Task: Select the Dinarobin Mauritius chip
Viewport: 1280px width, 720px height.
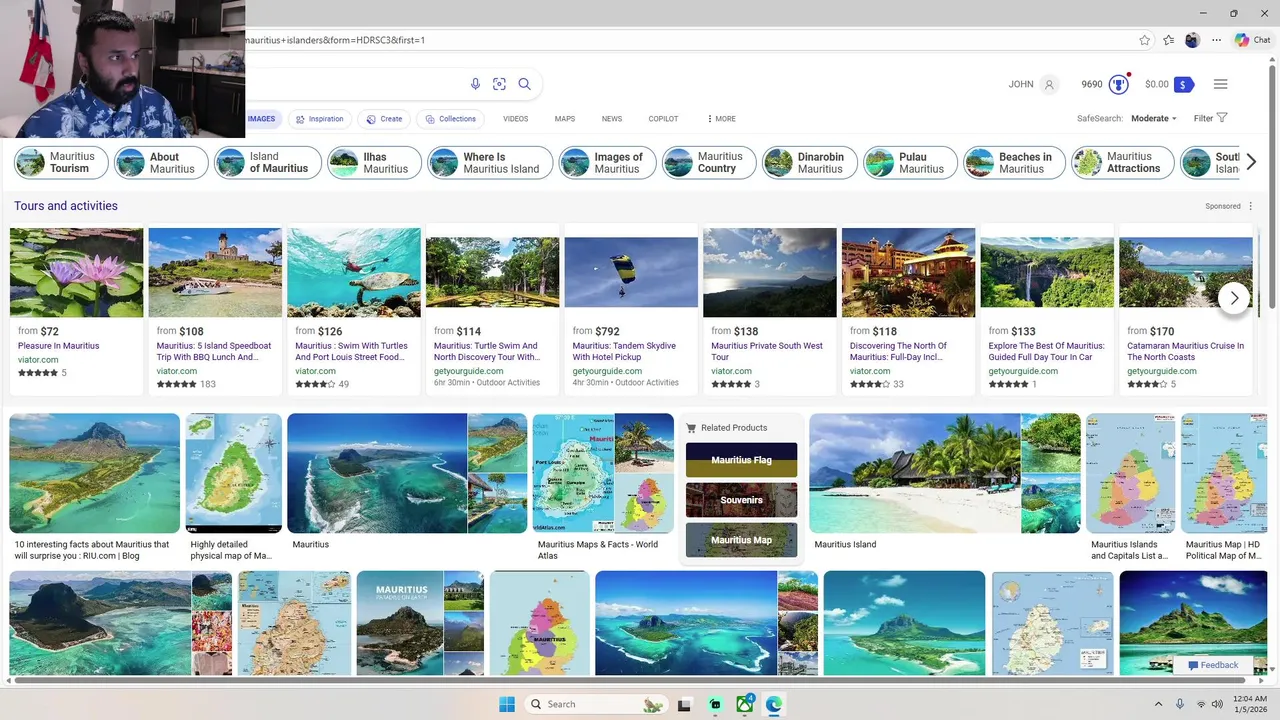Action: point(810,162)
